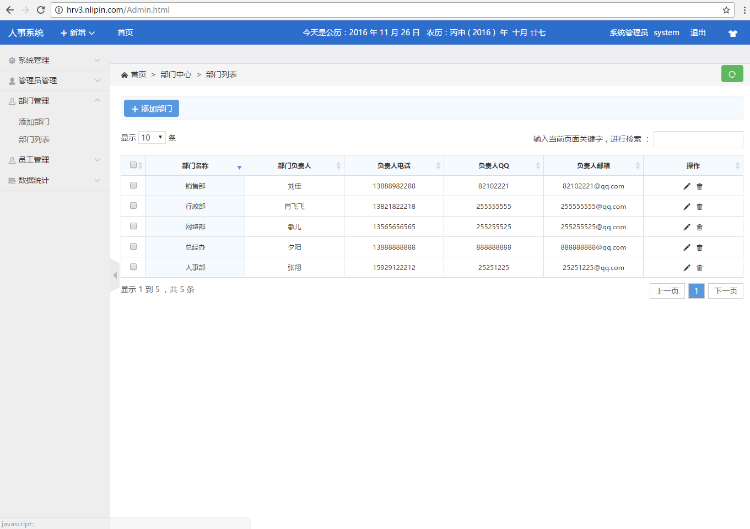Screen dimensions: 750x529
Task: Delete the row with QQ 255255525
Action: click(x=699, y=227)
